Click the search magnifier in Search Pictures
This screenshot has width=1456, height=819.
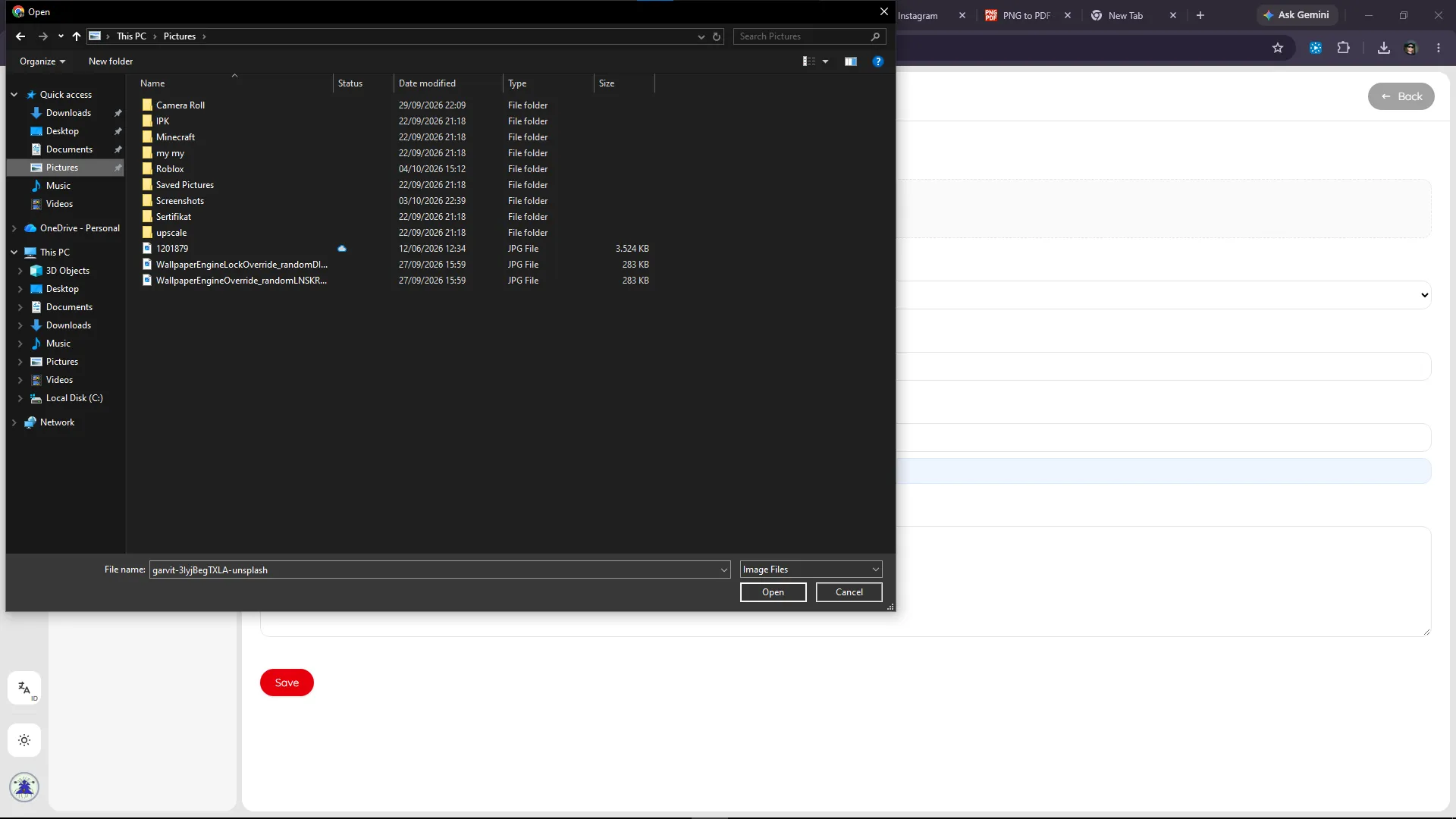pos(875,36)
